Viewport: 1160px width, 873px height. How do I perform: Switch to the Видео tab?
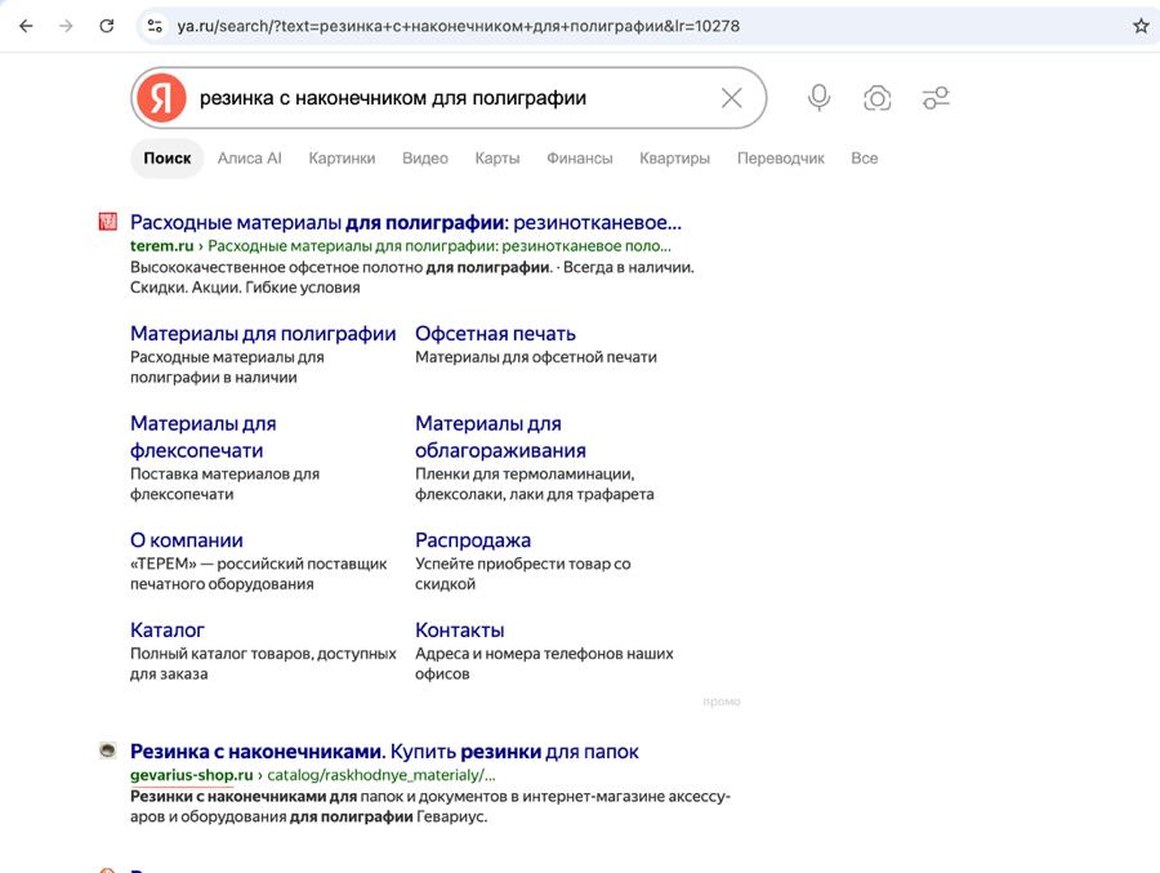pyautogui.click(x=425, y=158)
